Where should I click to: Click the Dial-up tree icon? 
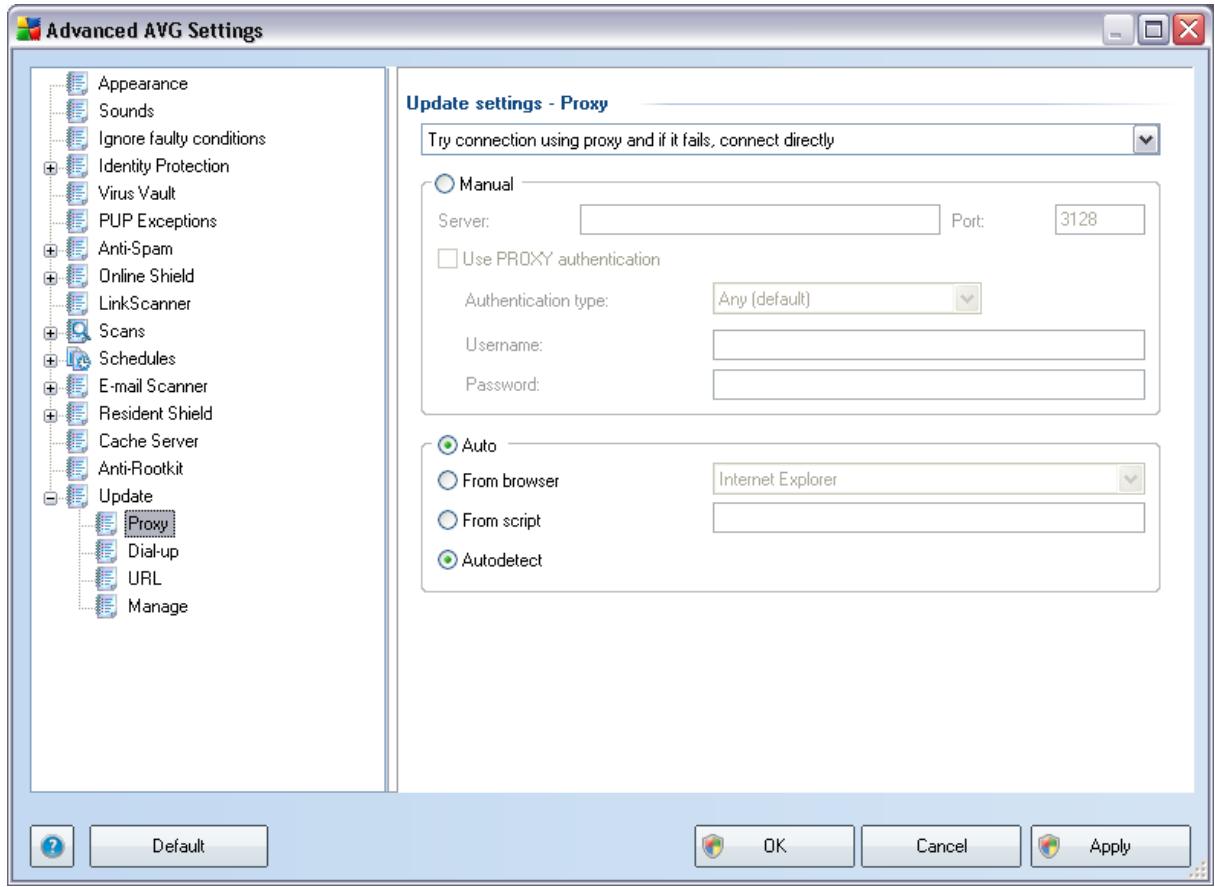click(x=107, y=550)
